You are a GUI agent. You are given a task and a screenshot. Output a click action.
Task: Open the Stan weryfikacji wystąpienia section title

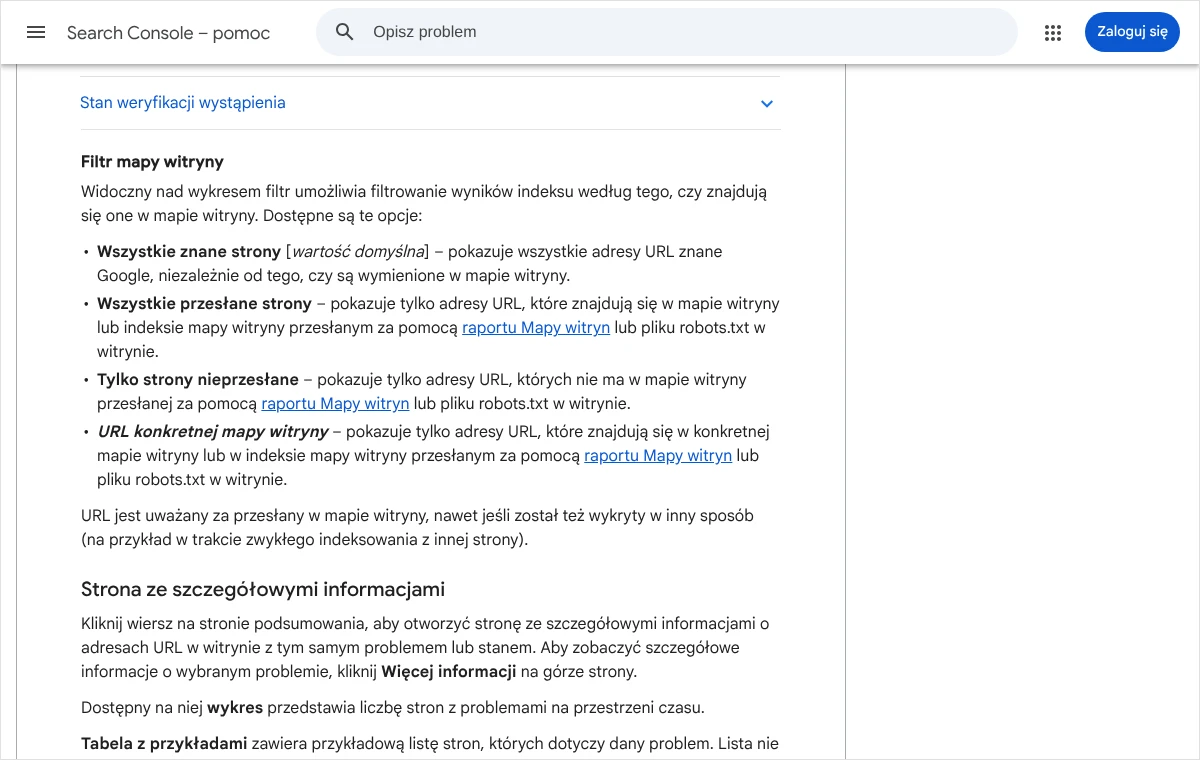click(x=183, y=103)
